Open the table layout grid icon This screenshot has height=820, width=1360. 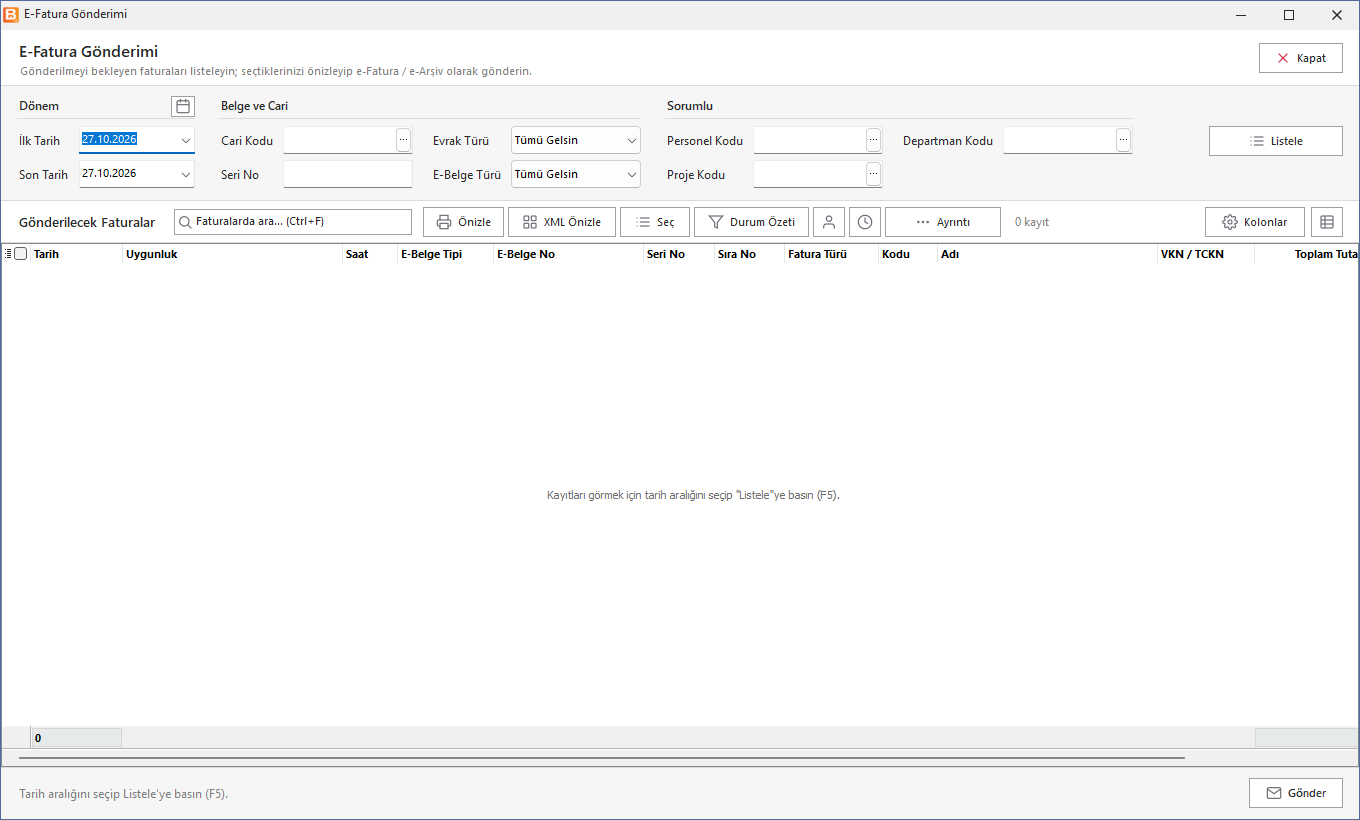tap(1327, 222)
